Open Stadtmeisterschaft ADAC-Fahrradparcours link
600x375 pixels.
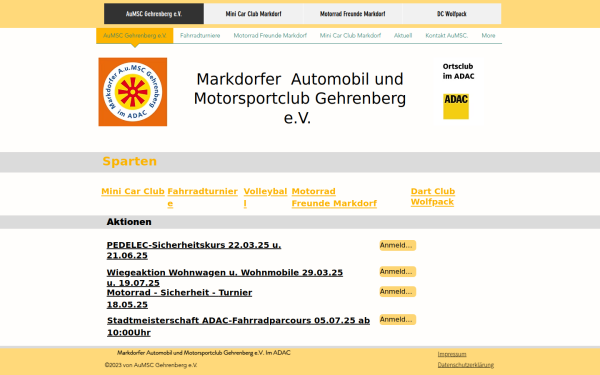238,326
